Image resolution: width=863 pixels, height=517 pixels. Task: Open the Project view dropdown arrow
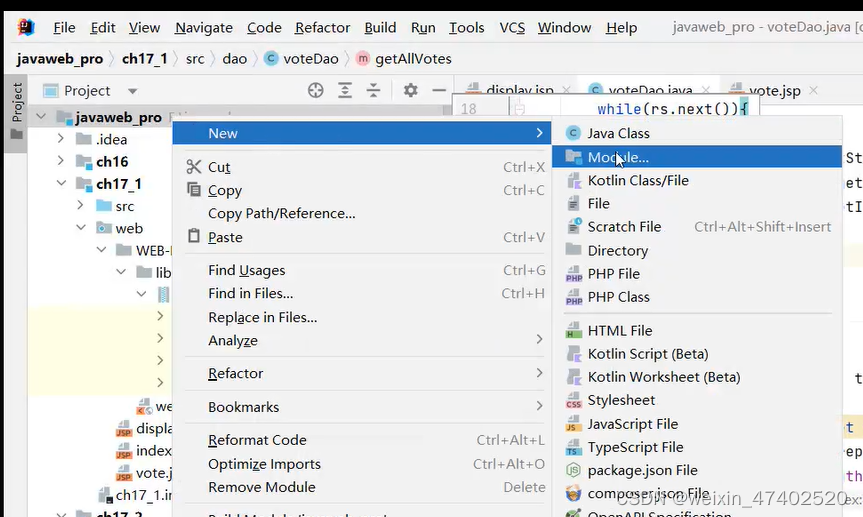click(133, 91)
